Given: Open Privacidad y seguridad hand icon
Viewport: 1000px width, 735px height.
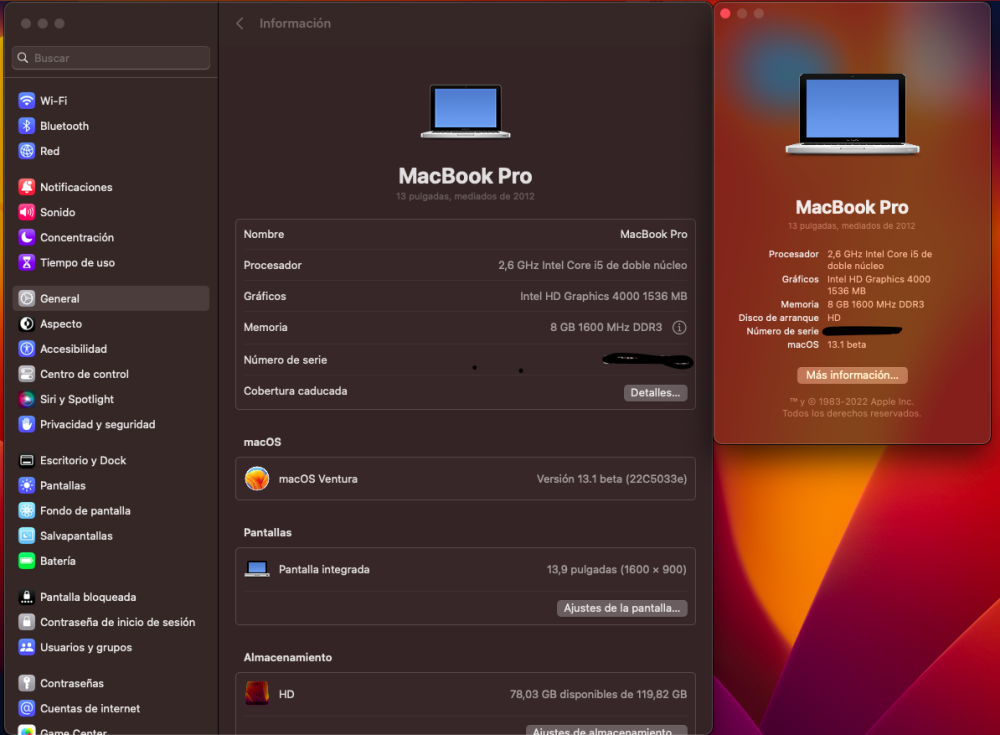Looking at the screenshot, I should click(x=26, y=424).
